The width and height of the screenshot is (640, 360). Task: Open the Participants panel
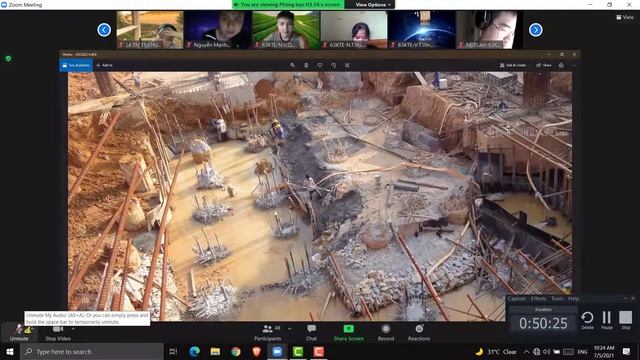(267, 333)
